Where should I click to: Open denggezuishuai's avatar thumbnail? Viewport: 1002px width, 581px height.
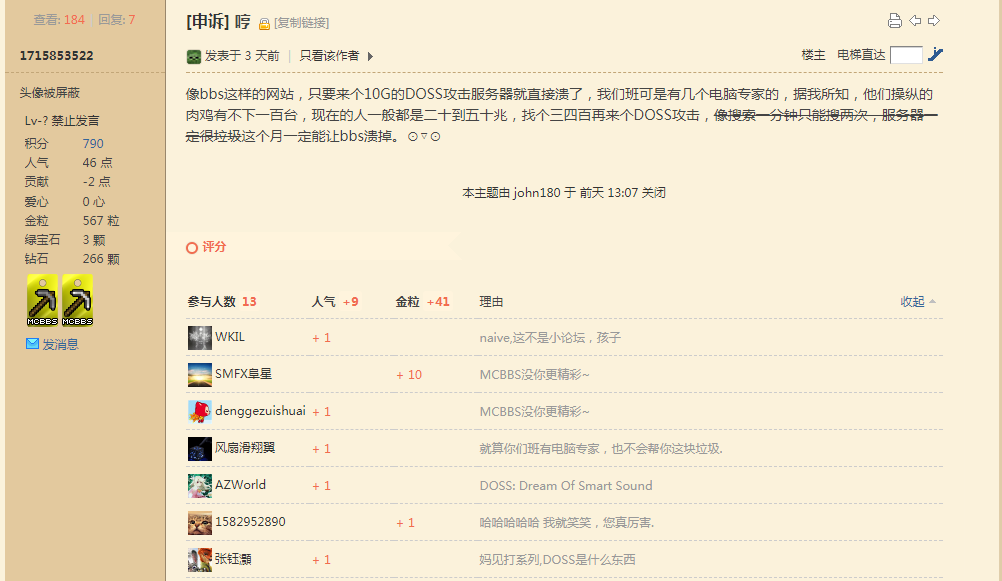(199, 411)
